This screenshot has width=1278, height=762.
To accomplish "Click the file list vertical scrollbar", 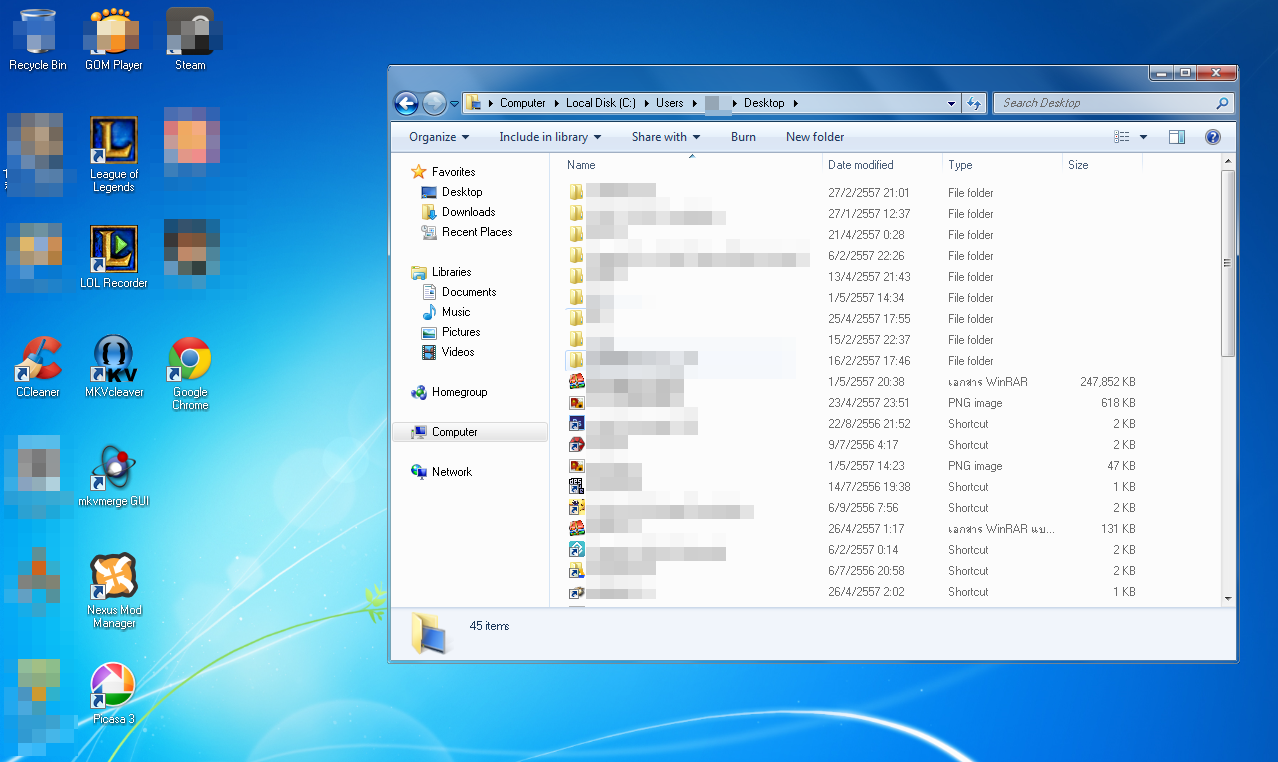I will (1228, 400).
